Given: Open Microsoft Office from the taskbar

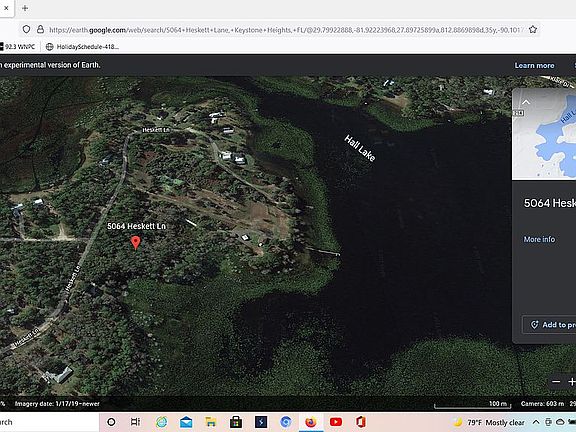Looking at the screenshot, I should click(x=361, y=422).
